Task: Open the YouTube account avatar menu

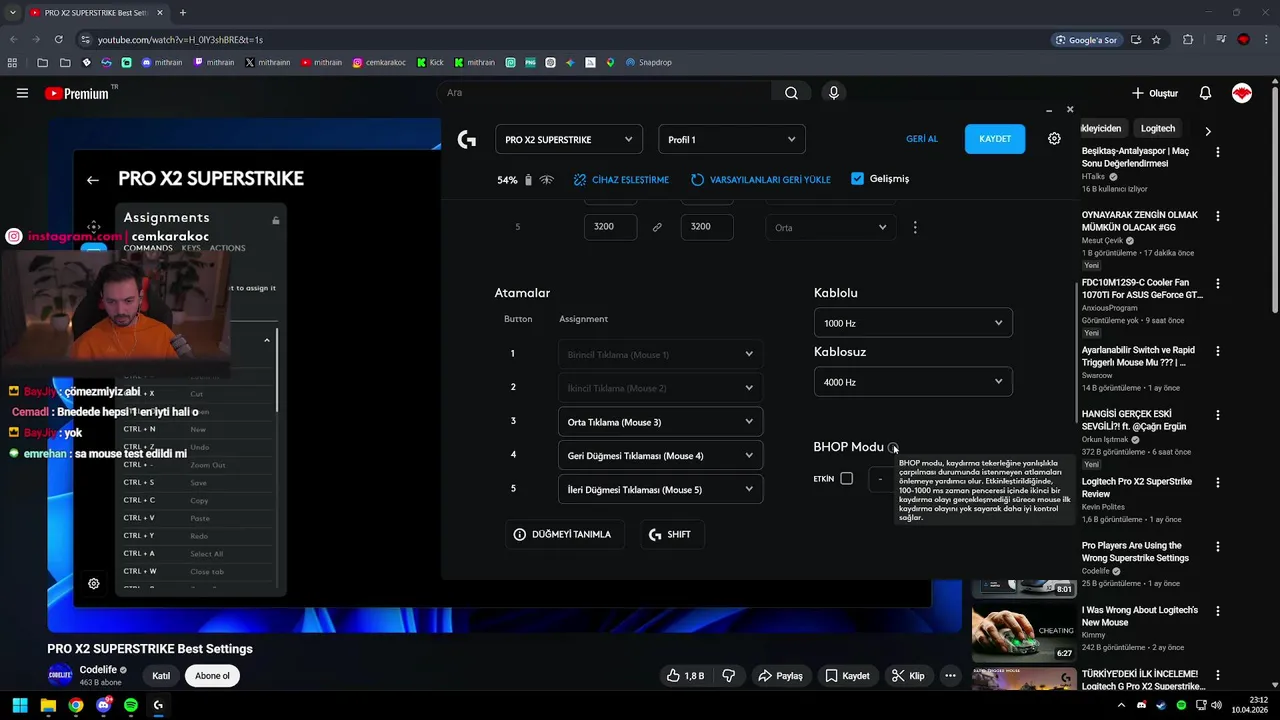Action: pyautogui.click(x=1242, y=93)
